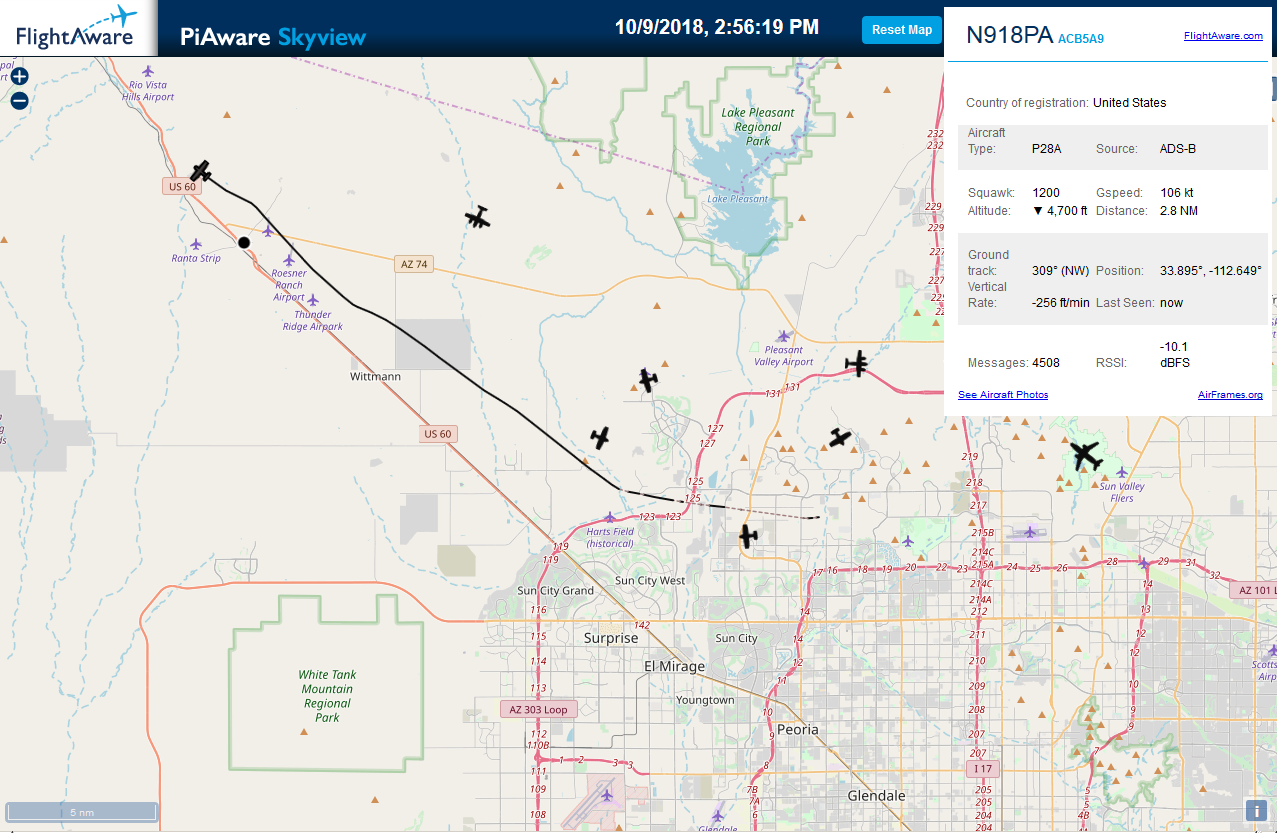The width and height of the screenshot is (1277, 833).
Task: Click the Harts Field (historical) airport marker
Action: 610,518
